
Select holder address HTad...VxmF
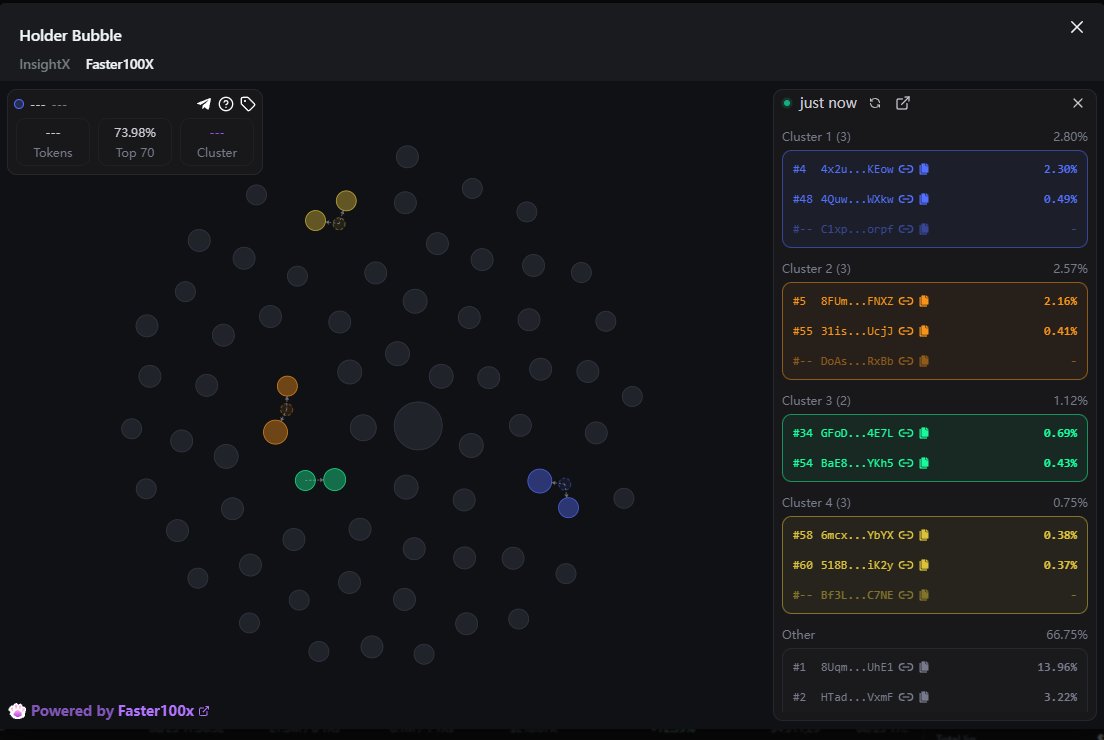857,697
